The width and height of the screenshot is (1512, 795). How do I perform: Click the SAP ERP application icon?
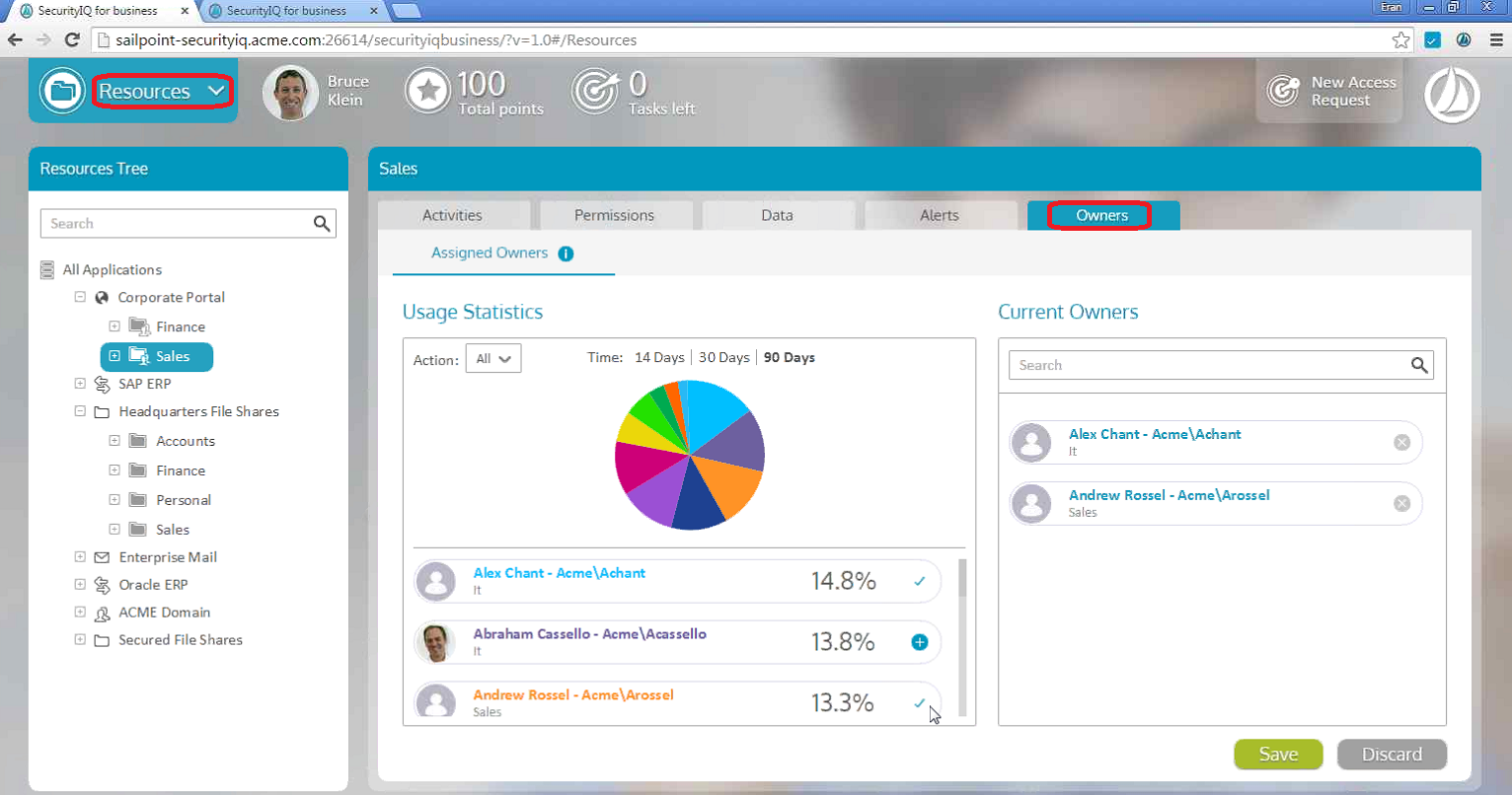(x=102, y=384)
